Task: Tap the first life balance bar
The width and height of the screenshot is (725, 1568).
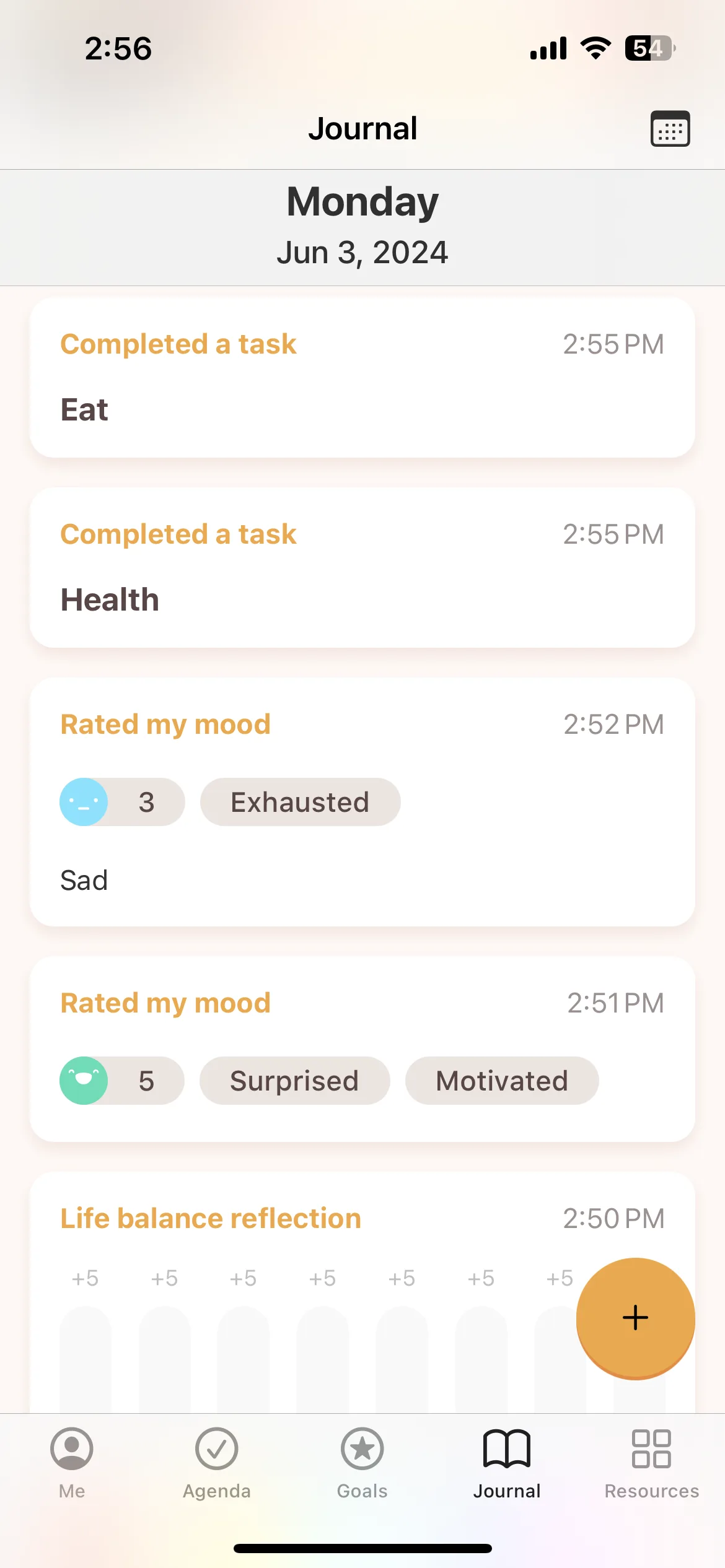Action: [x=86, y=1359]
